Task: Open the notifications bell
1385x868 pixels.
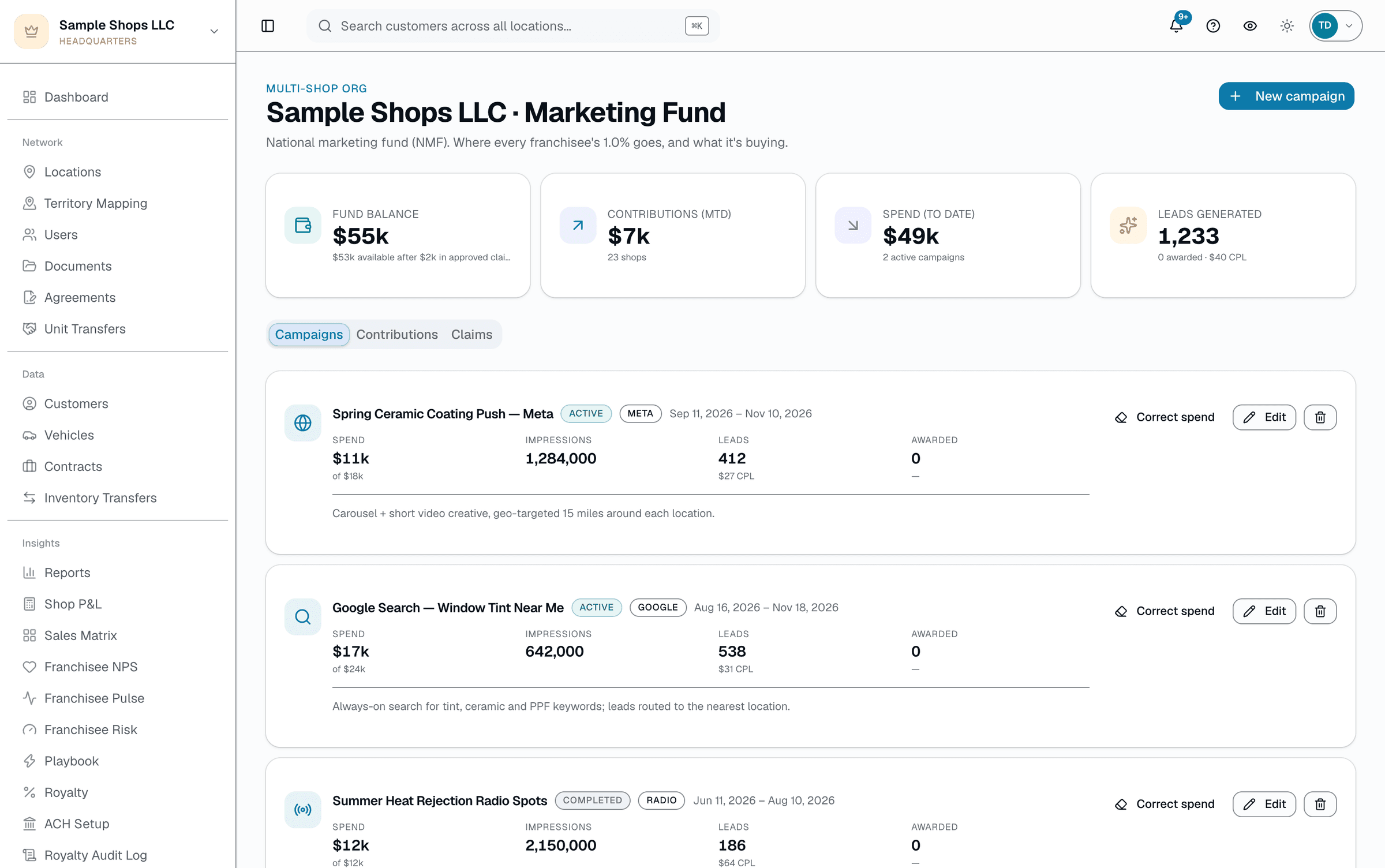Action: pos(1176,26)
